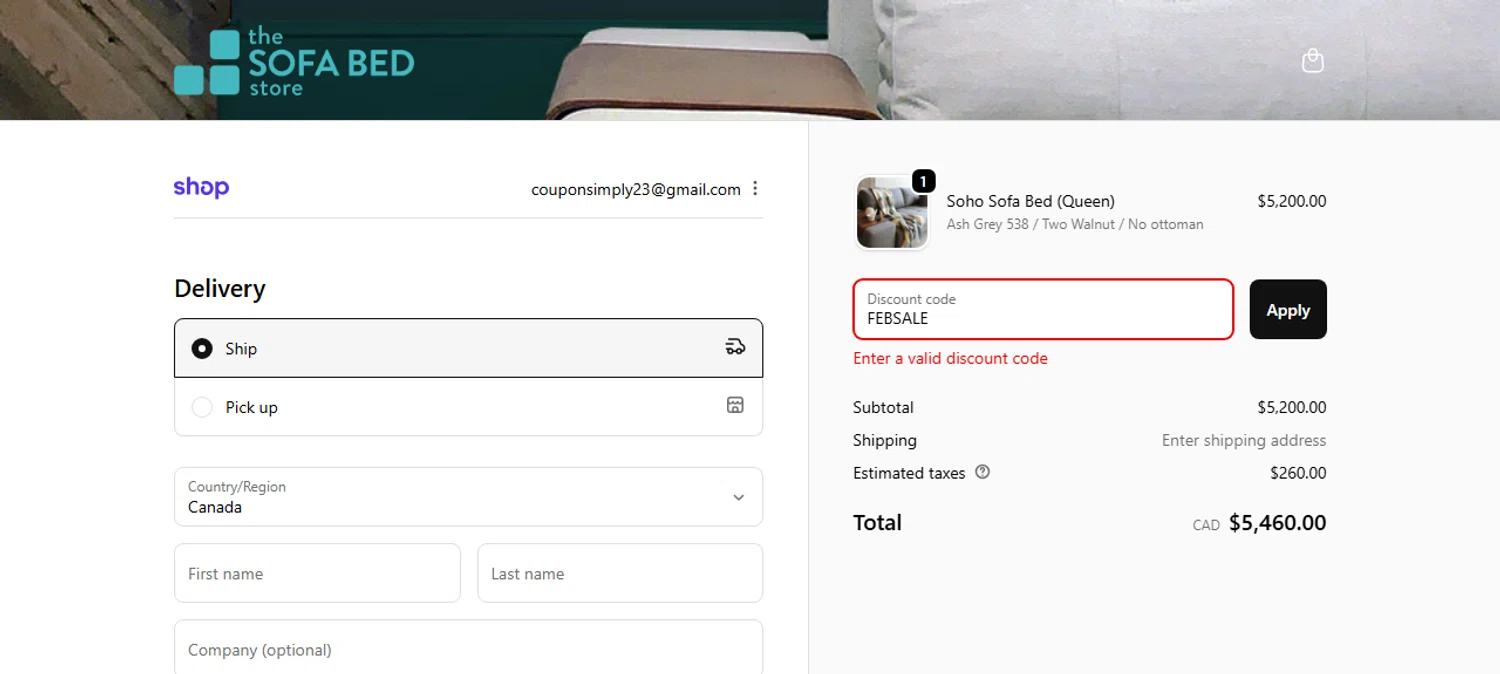Click the CAD currency label

(1206, 525)
